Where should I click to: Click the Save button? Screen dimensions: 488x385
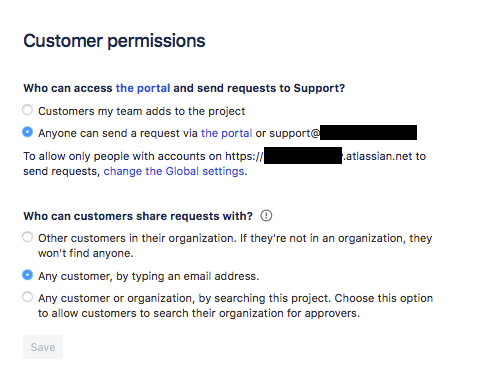[x=43, y=347]
